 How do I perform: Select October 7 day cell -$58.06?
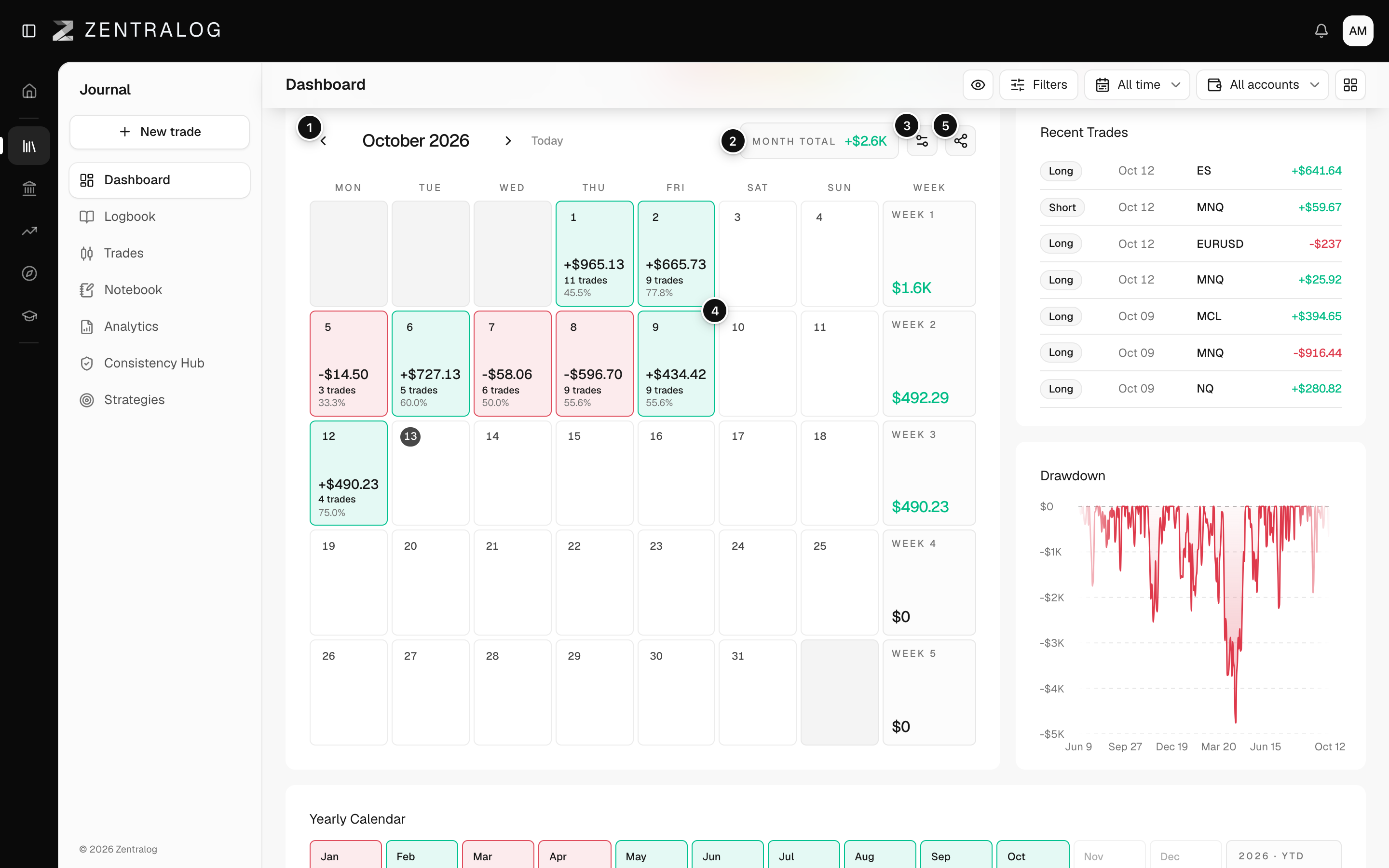tap(513, 364)
